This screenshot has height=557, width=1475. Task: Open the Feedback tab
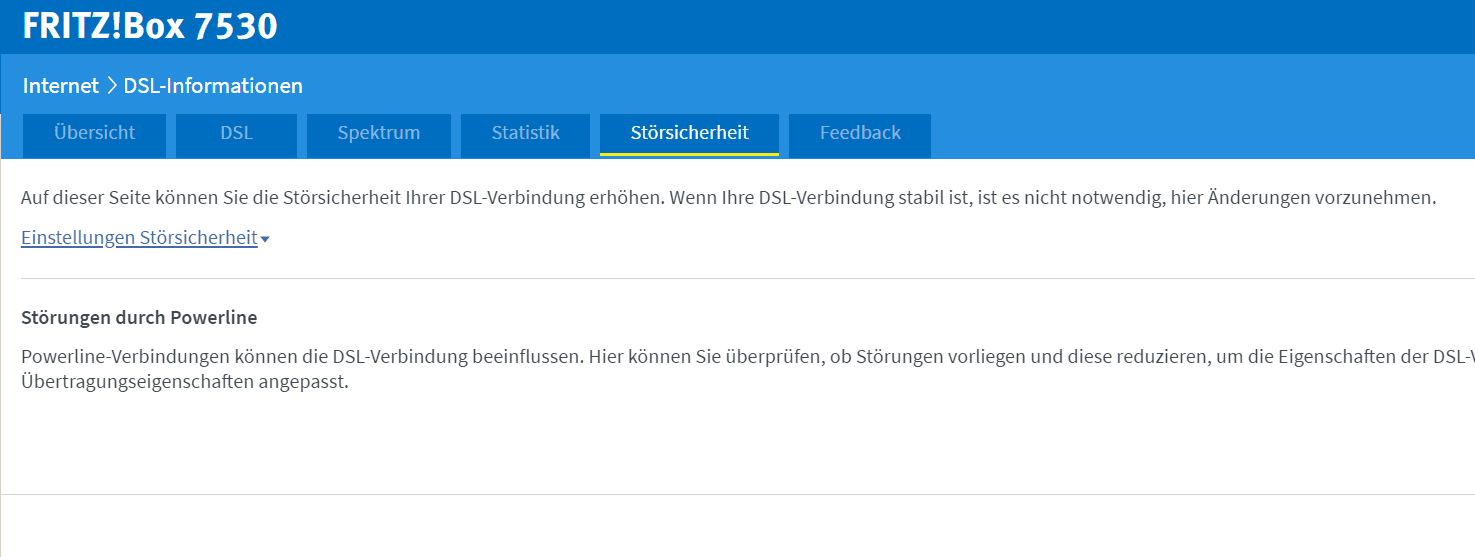coord(860,135)
